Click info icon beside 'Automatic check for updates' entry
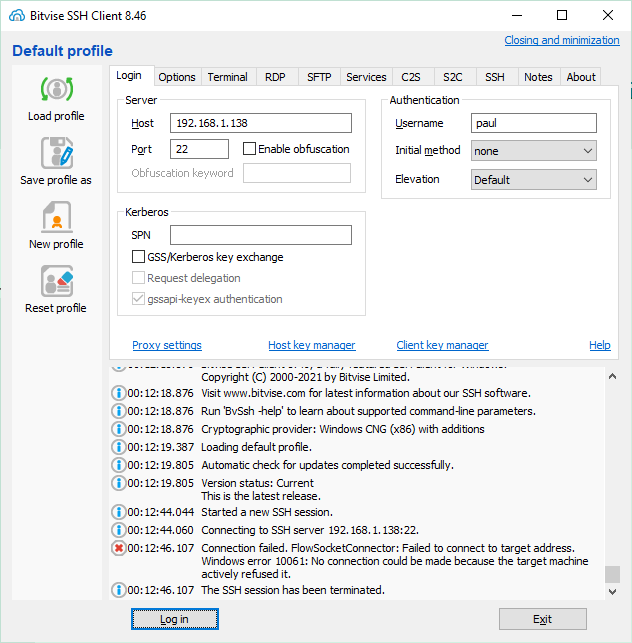 (119, 465)
